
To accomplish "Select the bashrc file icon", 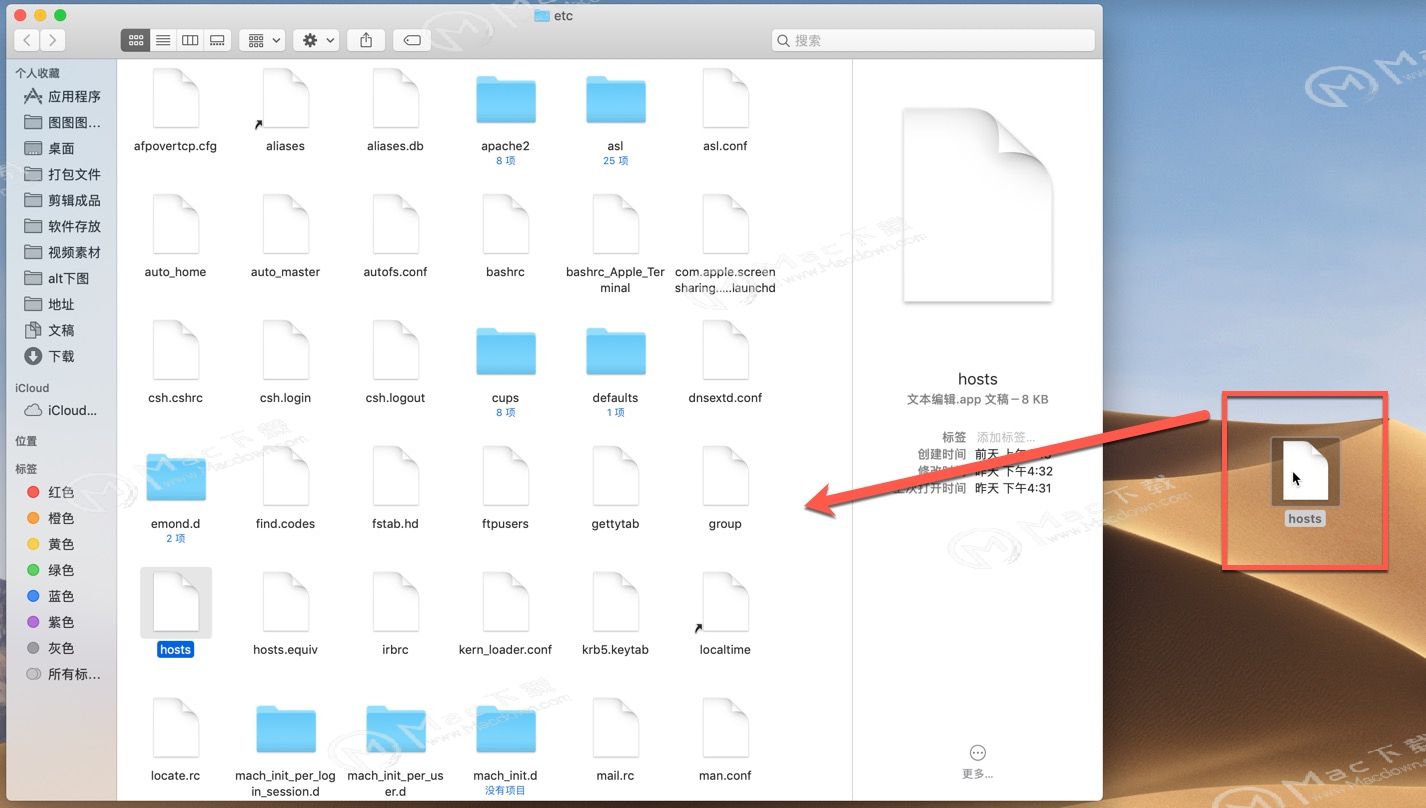I will point(505,225).
